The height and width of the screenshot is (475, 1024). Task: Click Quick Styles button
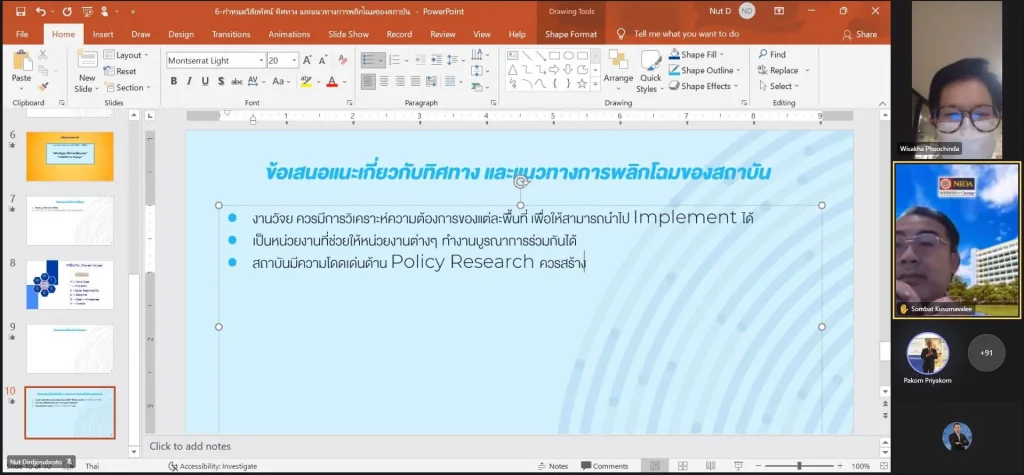coord(650,72)
